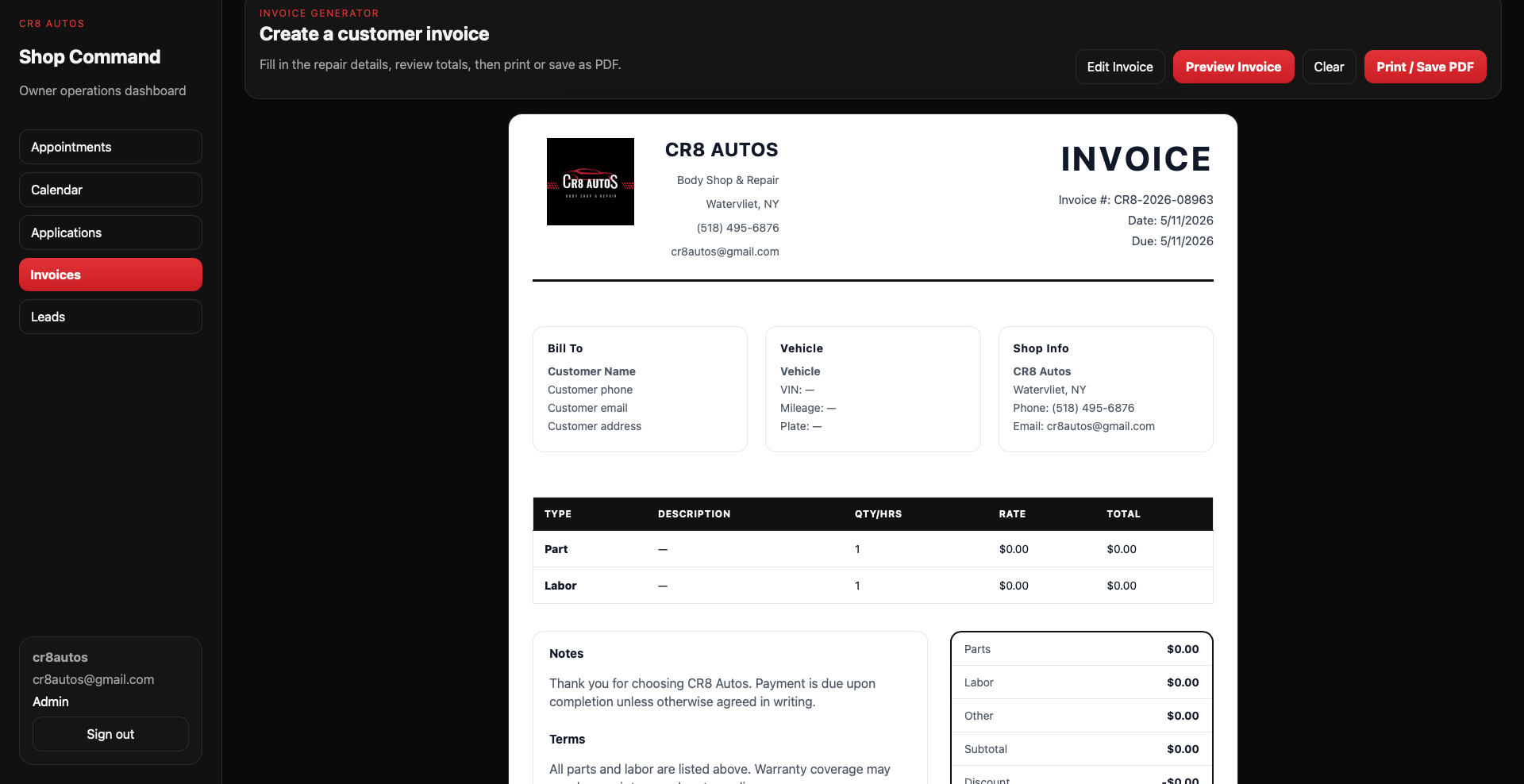Screen dimensions: 1524x784
Task: Click the Parts total row
Action: (x=1081, y=649)
